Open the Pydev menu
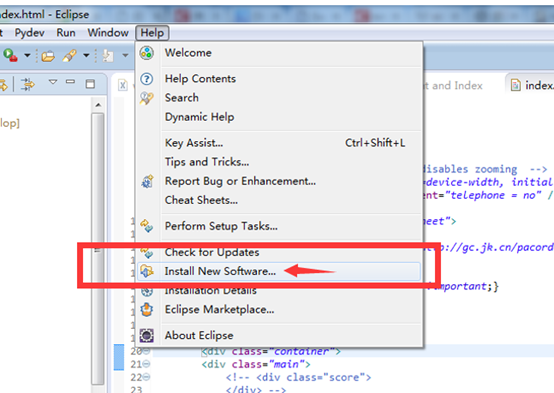Screen dimensions: 554x393 tap(30, 33)
